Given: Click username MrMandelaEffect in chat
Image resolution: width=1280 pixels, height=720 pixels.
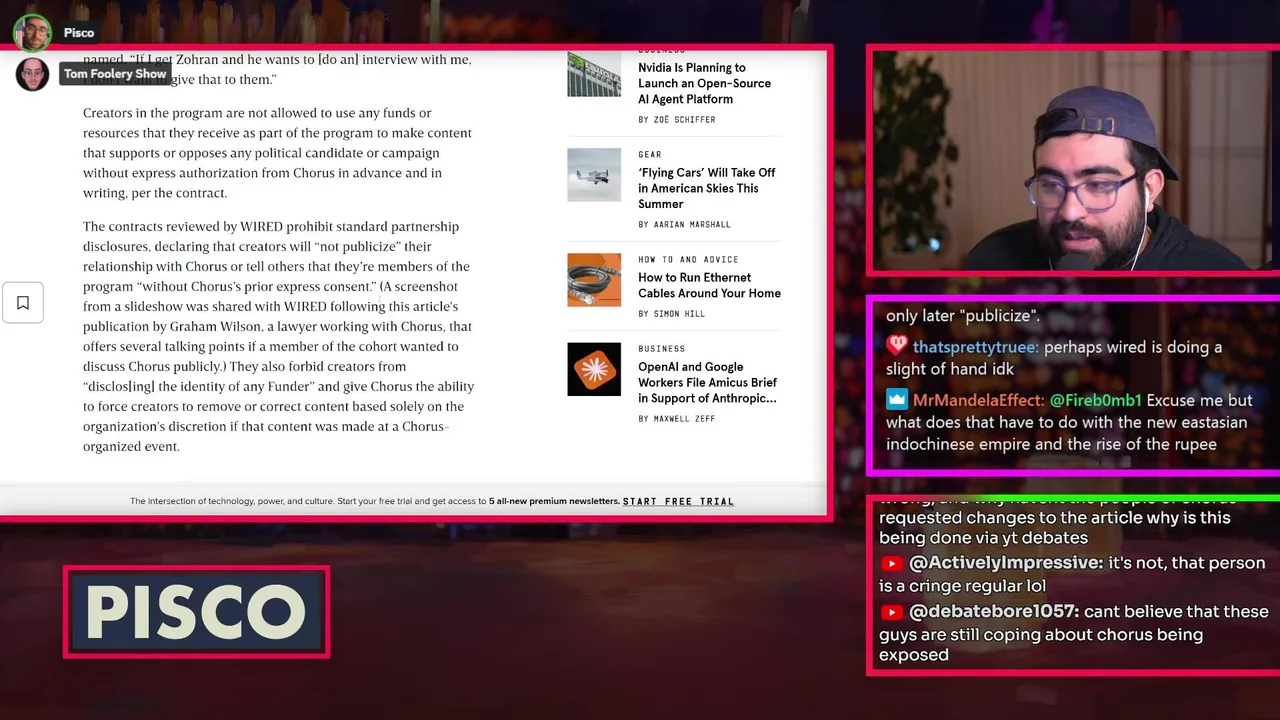Looking at the screenshot, I should click(x=977, y=400).
